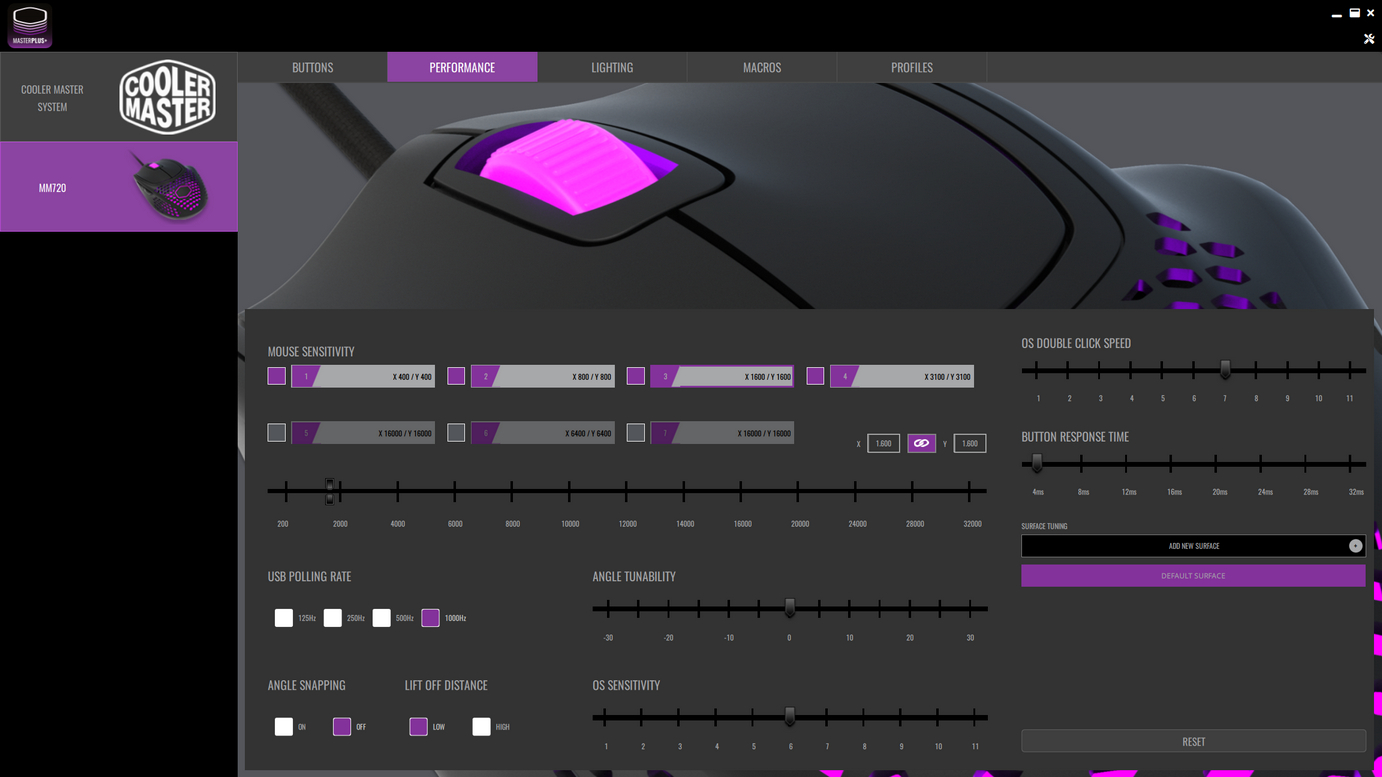1382x777 pixels.
Task: Select DPI preset 6 X 6400 / Y 6400
Action: (x=543, y=433)
